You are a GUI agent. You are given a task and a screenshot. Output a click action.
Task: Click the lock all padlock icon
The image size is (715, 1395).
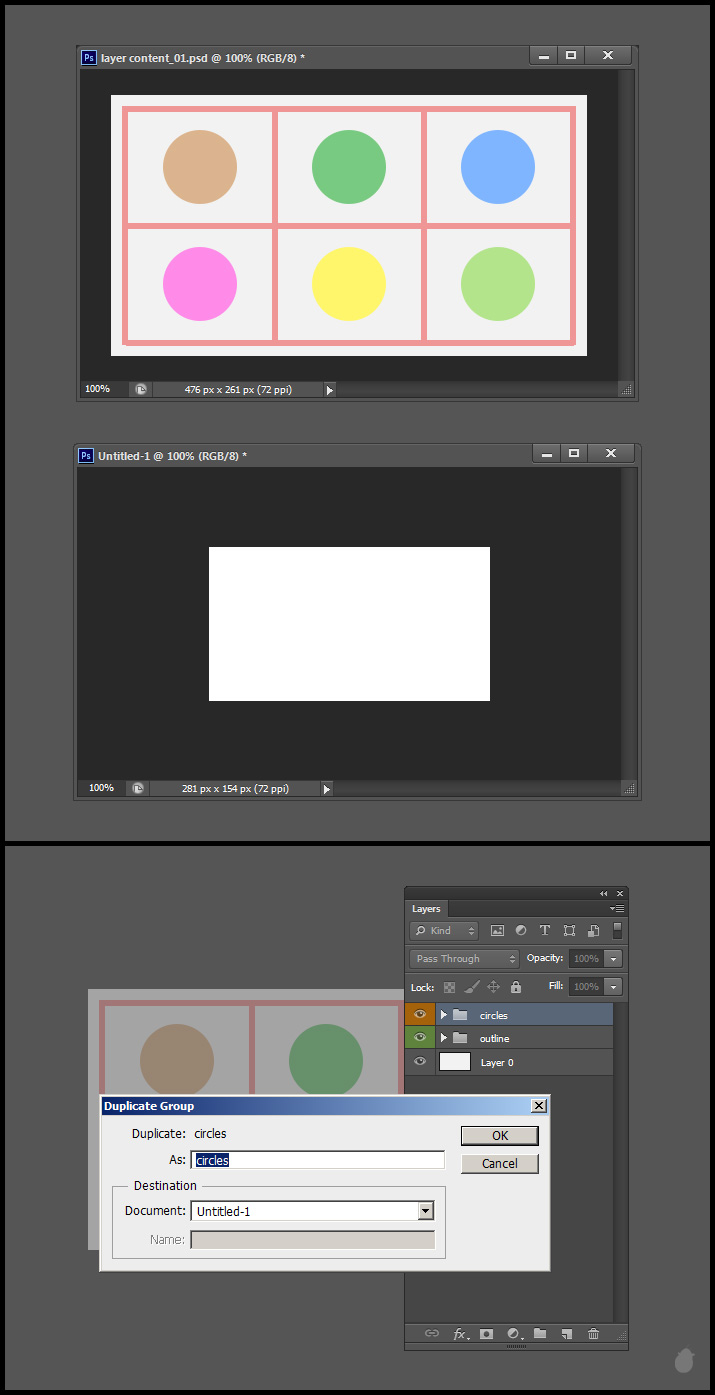516,987
